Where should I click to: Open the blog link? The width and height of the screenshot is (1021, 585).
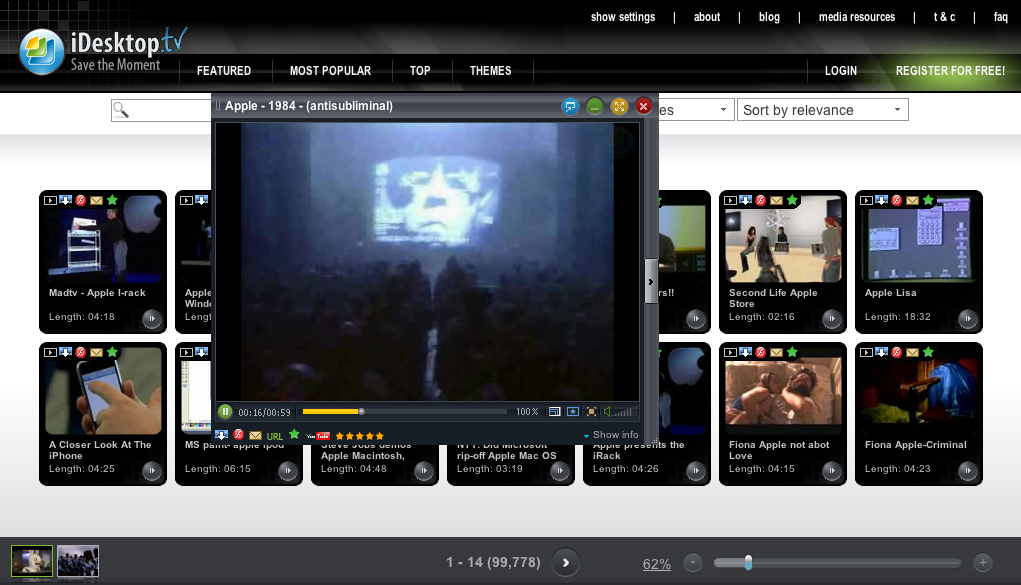769,17
